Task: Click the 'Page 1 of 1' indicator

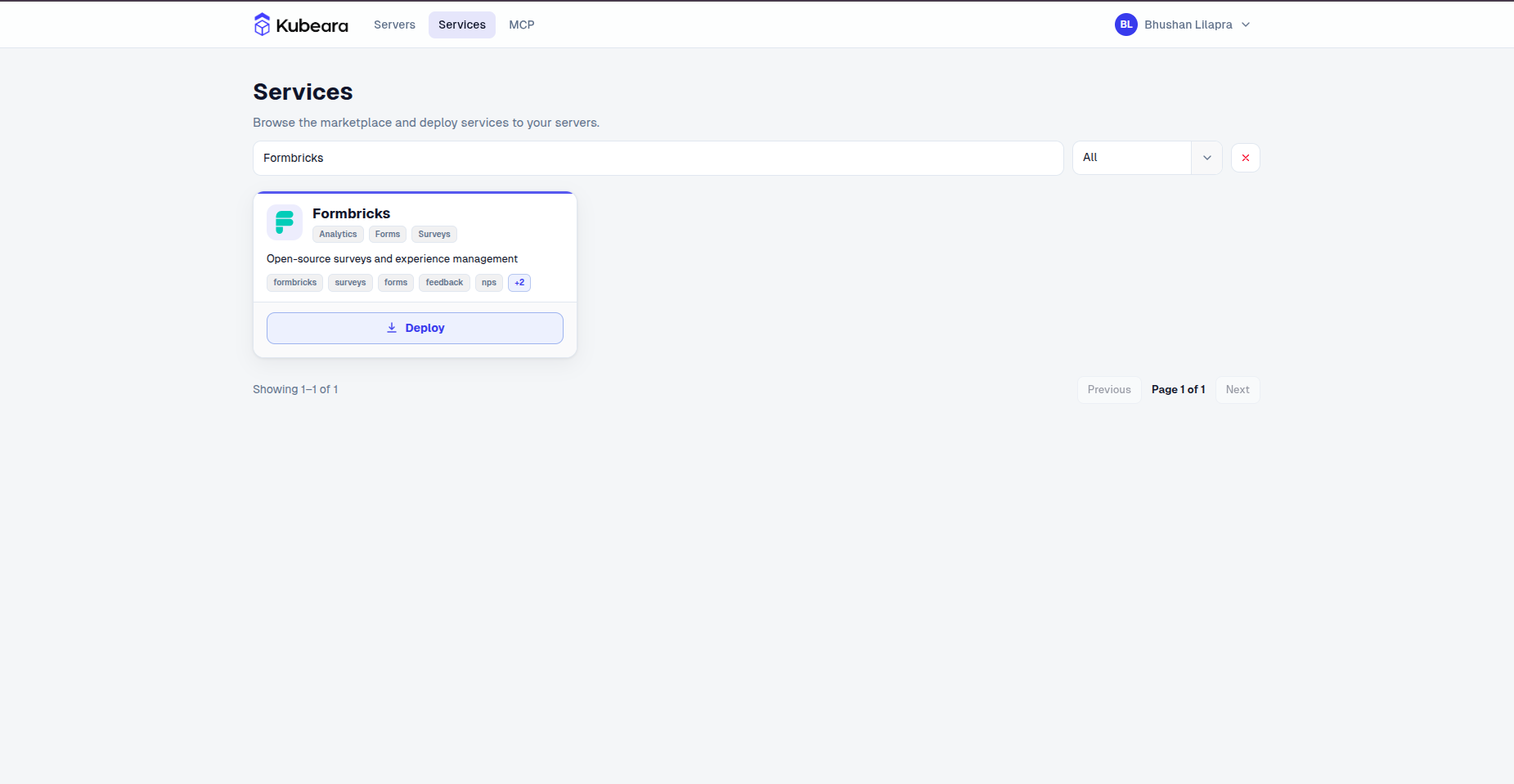Action: coord(1178,390)
